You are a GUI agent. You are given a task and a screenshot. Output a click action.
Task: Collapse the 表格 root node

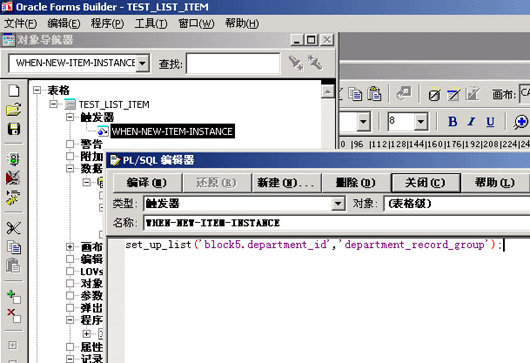coord(37,90)
